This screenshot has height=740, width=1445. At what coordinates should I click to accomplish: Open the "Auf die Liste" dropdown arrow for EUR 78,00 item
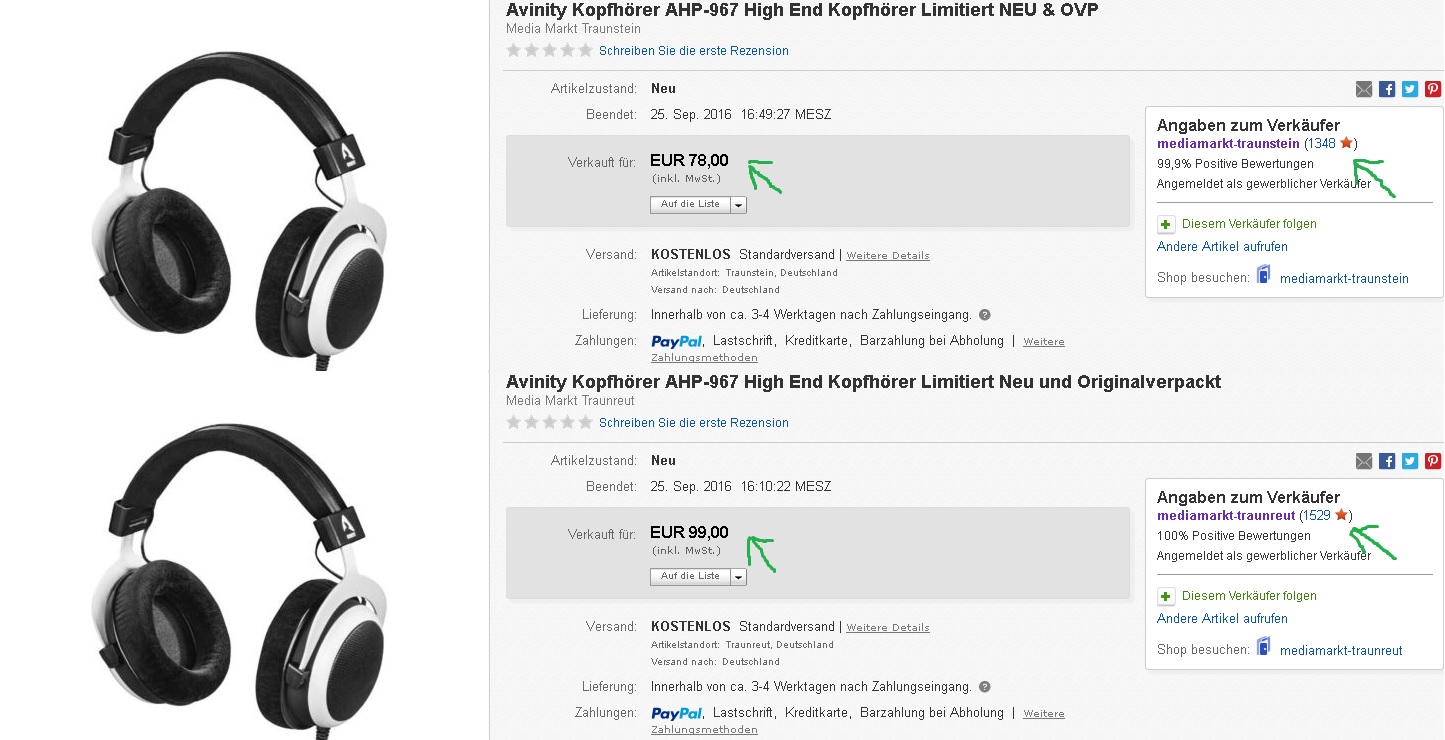(739, 205)
